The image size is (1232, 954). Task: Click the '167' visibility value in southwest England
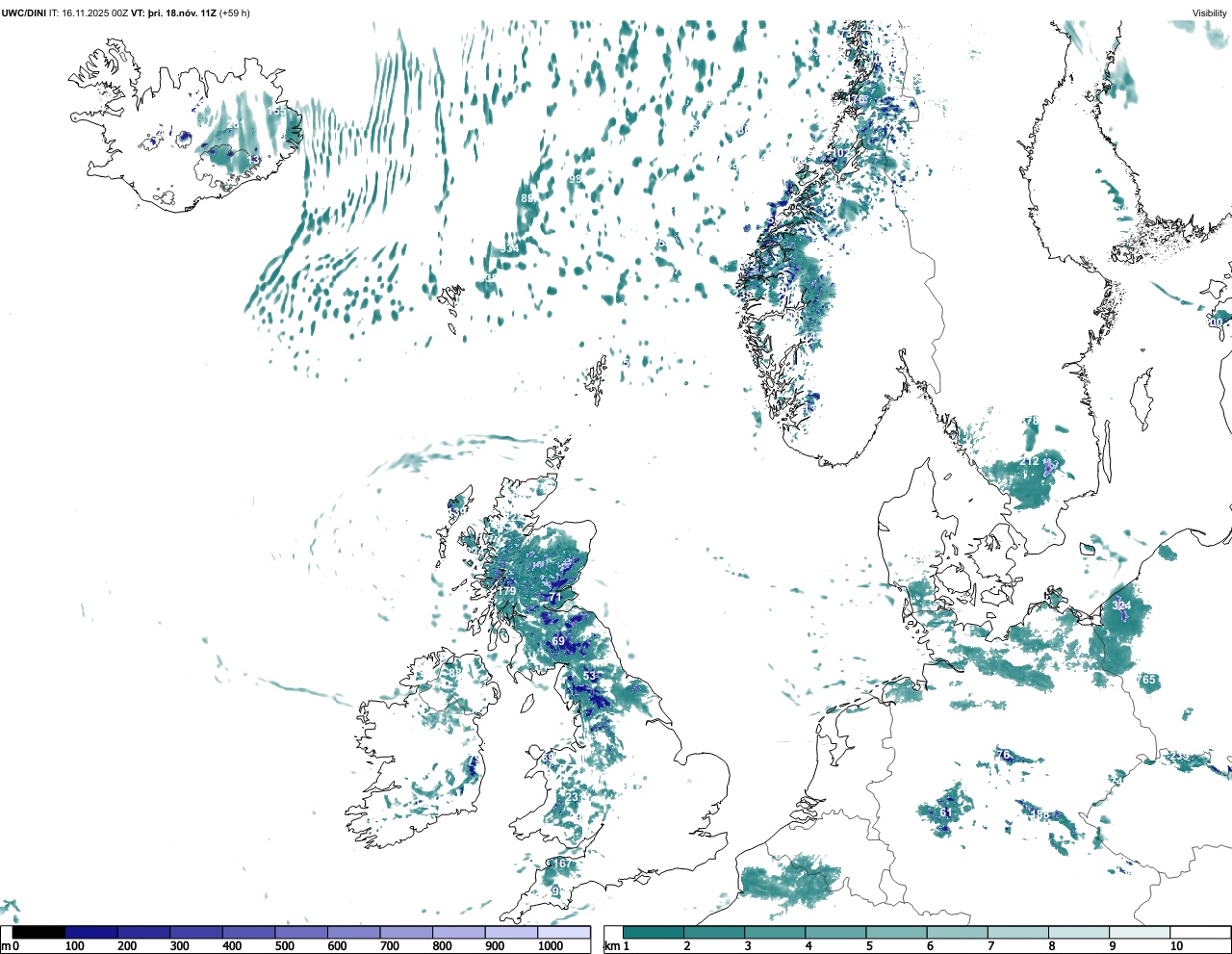(562, 864)
